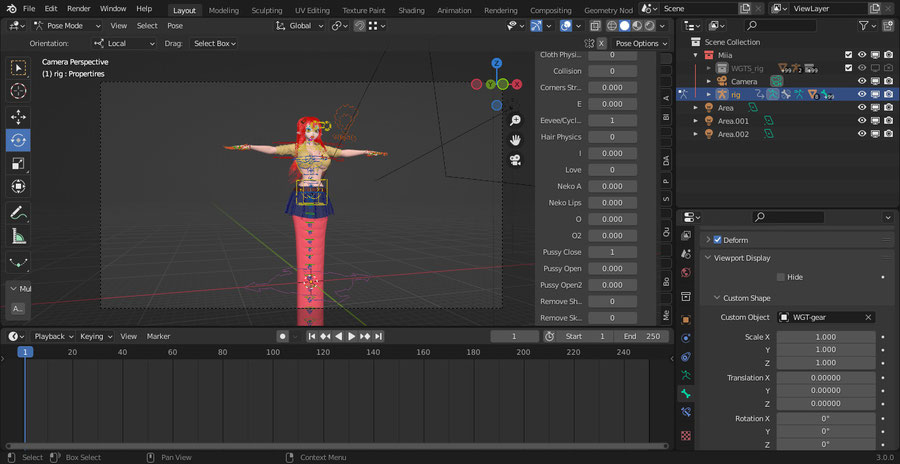
Task: Open the Pose Mode dropdown
Action: pyautogui.click(x=67, y=26)
